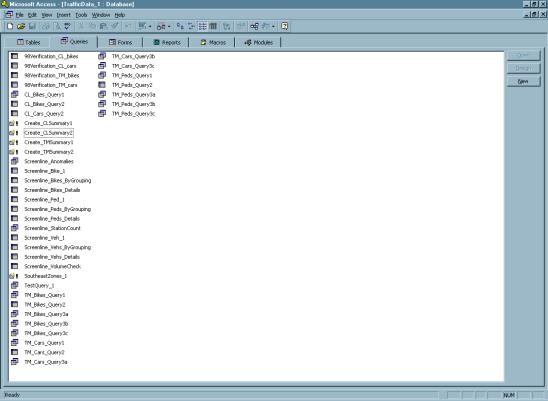This screenshot has width=548, height=401.
Task: Switch to the Reports tab
Action: 167,42
